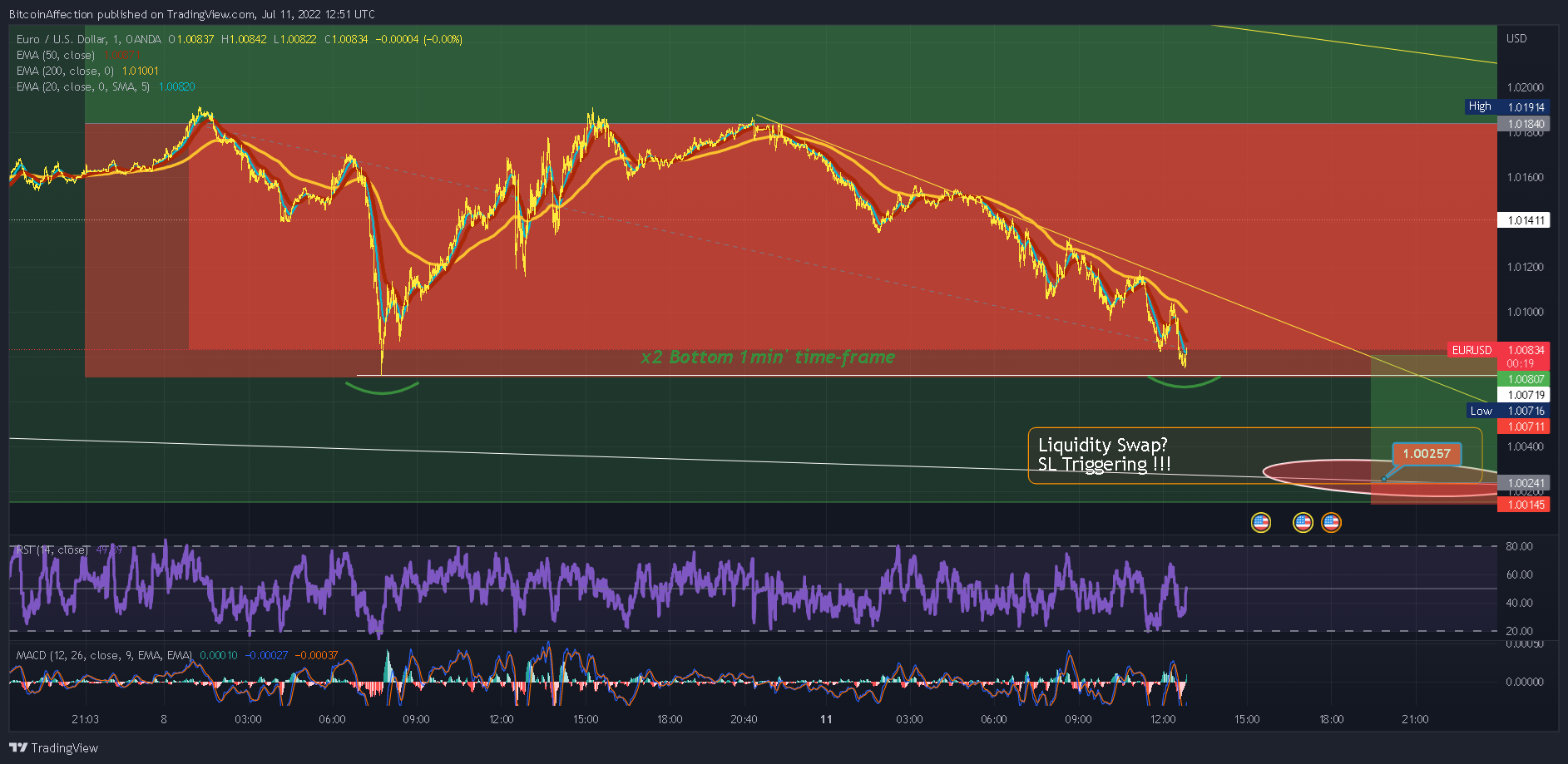
Task: Select the Euro / U.S. Dollar symbol legend
Action: (x=88, y=39)
